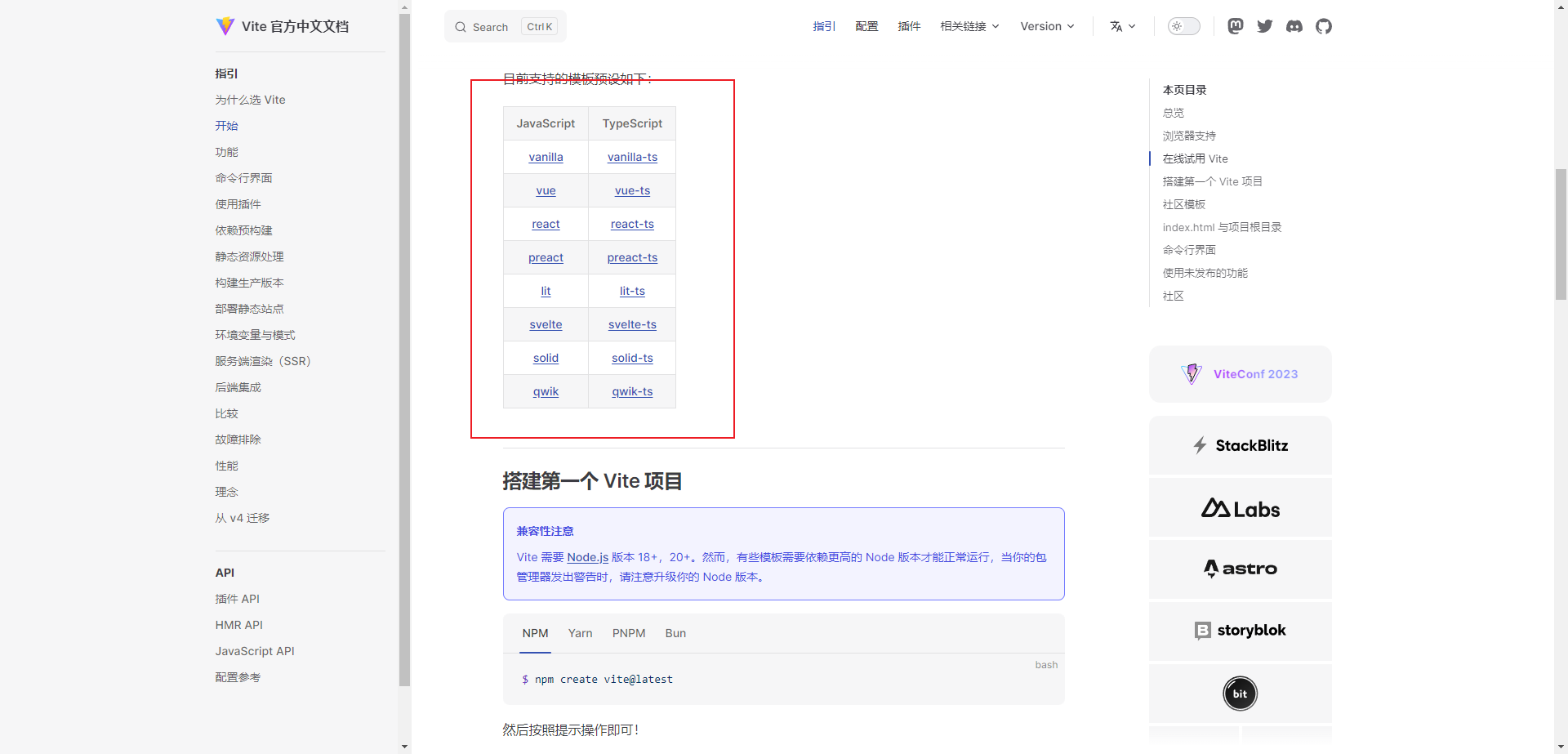Toggle the dark mode appearance switch
This screenshot has height=754, width=1568.
coord(1183,26)
